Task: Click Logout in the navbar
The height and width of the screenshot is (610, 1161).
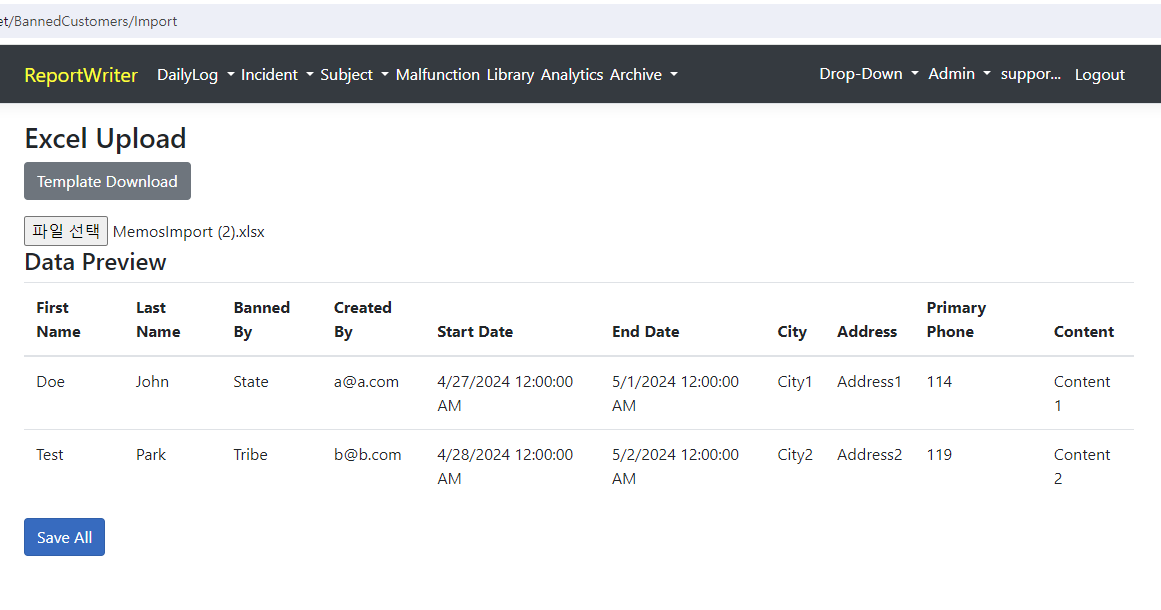Action: [1099, 74]
